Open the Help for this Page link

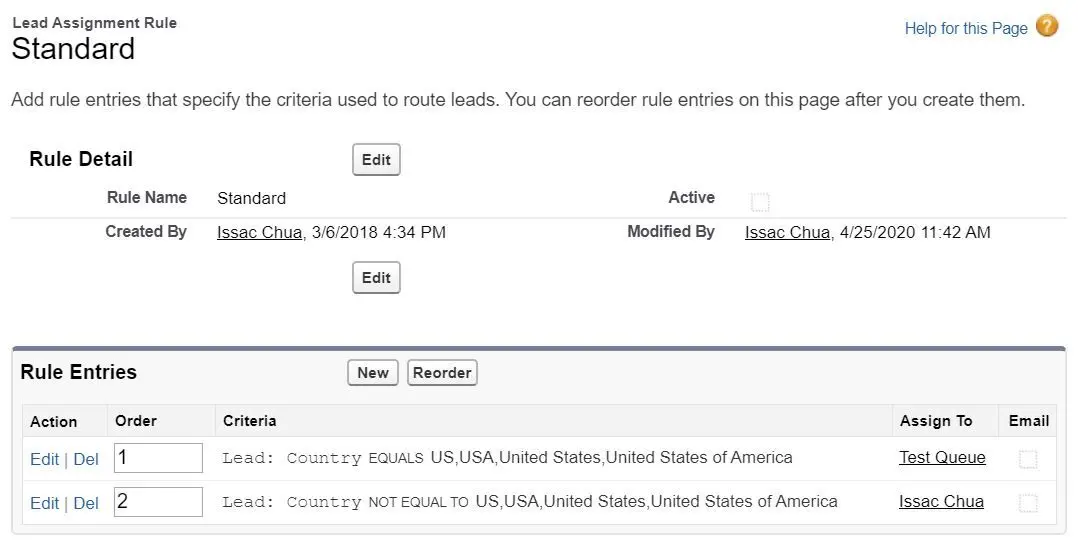tap(966, 28)
